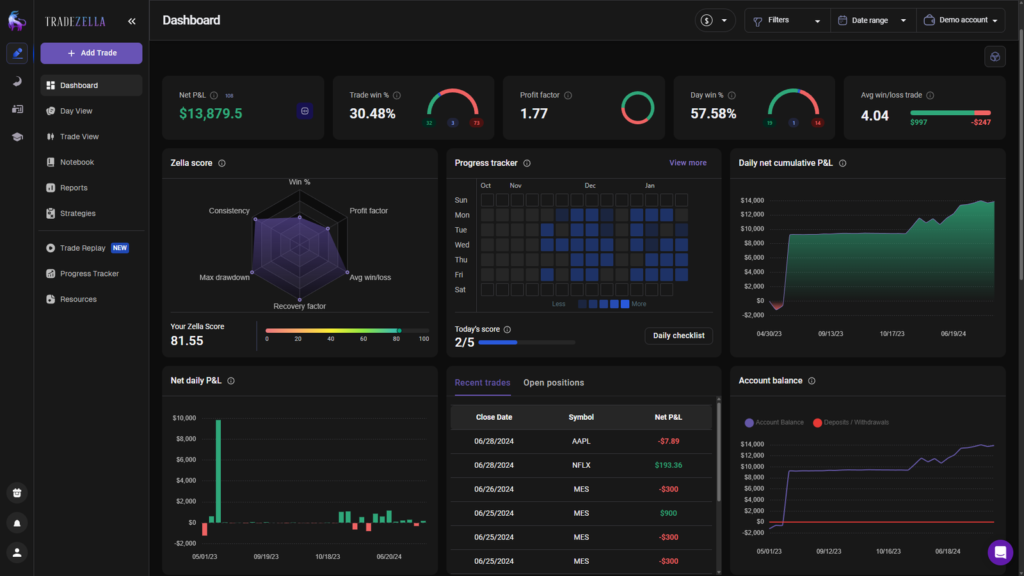Toggle Deposits / Withdrawals legend series

click(x=853, y=422)
